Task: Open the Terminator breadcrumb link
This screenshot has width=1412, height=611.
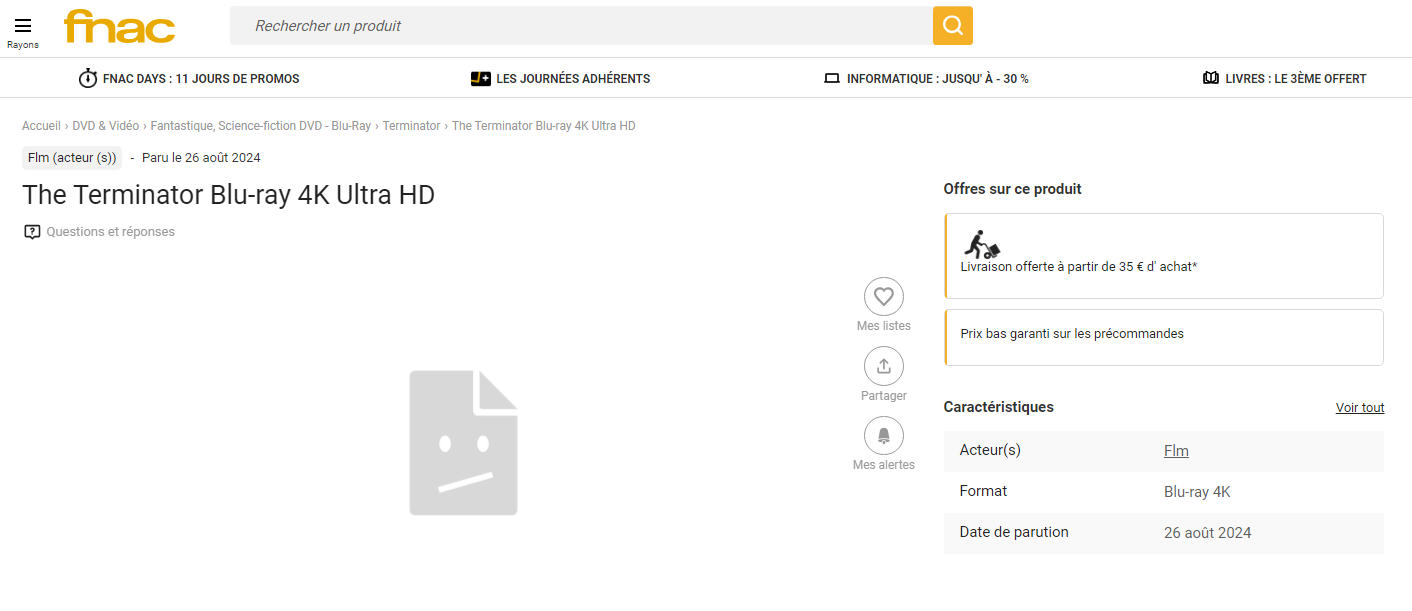Action: click(411, 126)
